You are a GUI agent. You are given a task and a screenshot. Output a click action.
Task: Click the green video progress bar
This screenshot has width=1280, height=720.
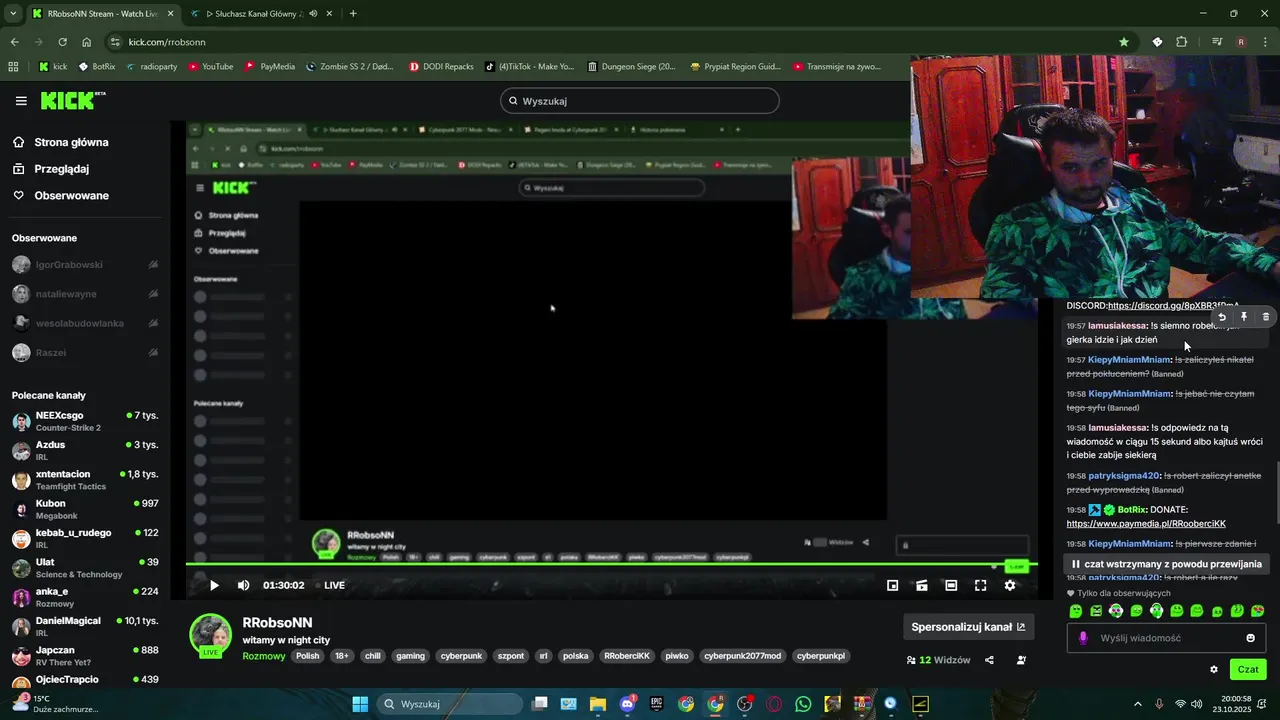pos(611,565)
